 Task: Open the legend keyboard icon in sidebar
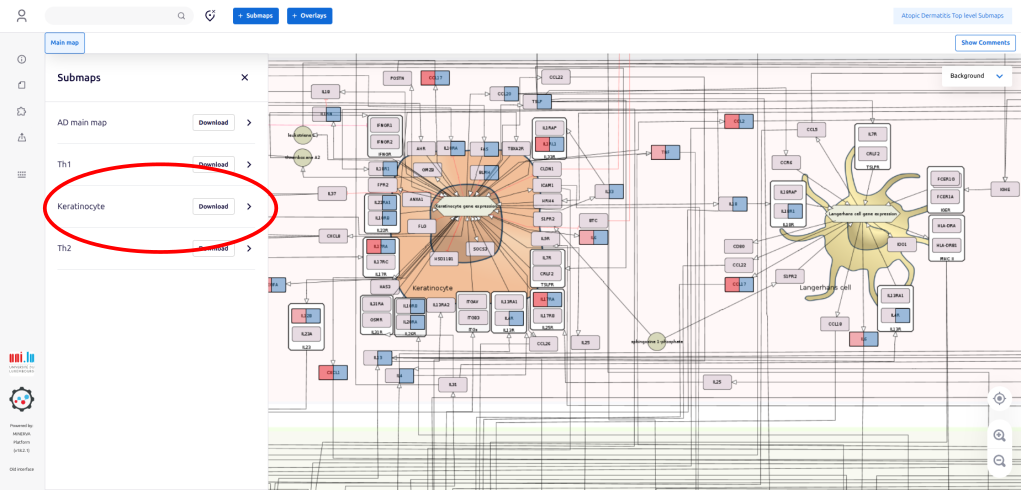(22, 175)
